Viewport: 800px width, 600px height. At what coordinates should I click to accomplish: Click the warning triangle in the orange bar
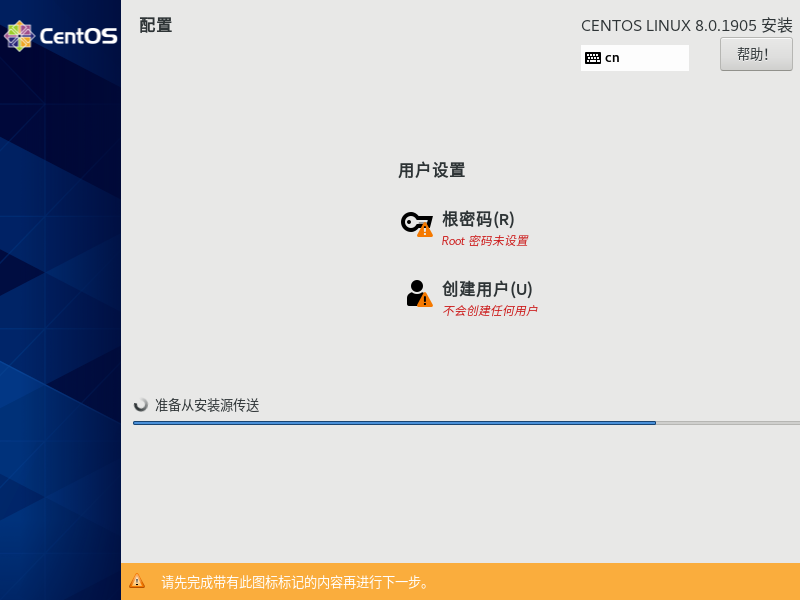coord(137,581)
